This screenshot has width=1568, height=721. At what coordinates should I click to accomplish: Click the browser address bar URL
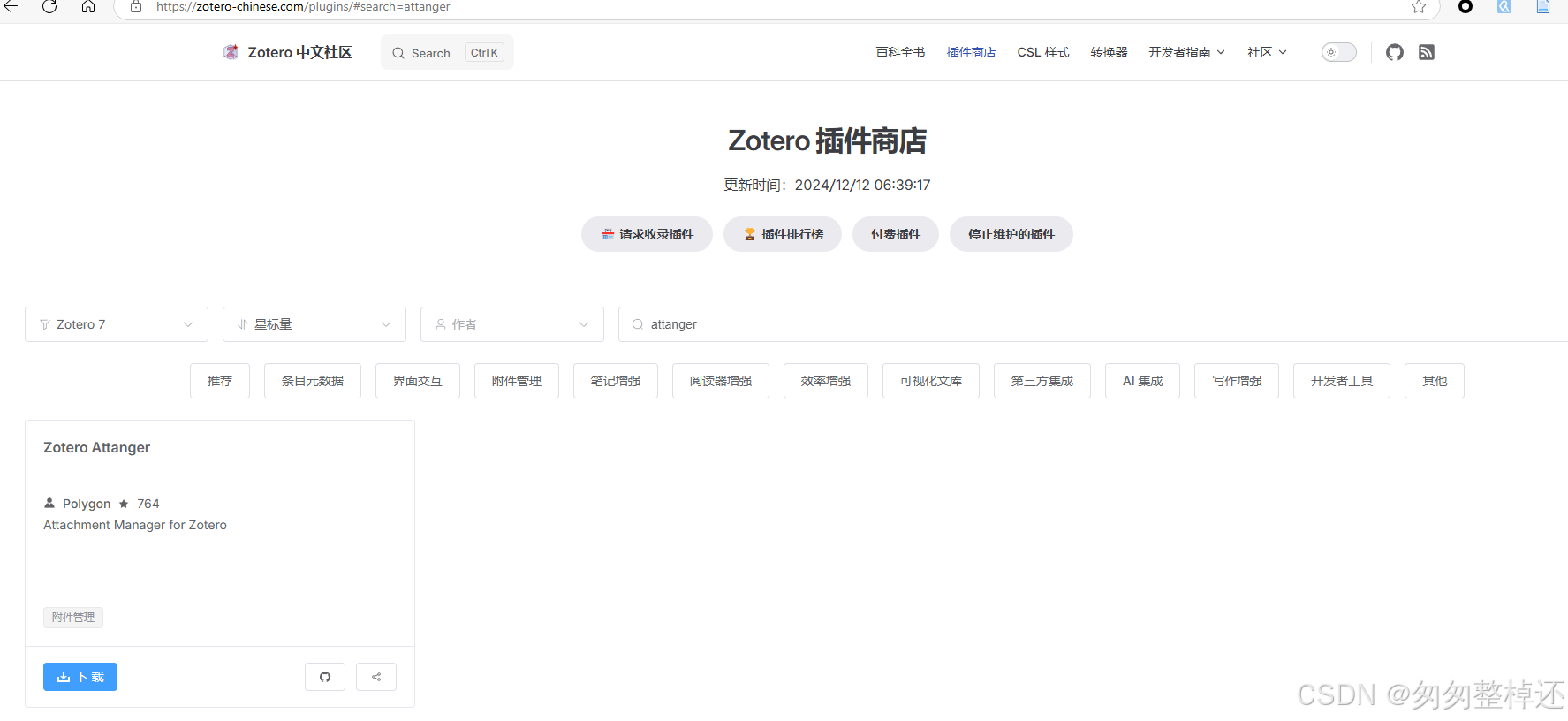click(303, 6)
